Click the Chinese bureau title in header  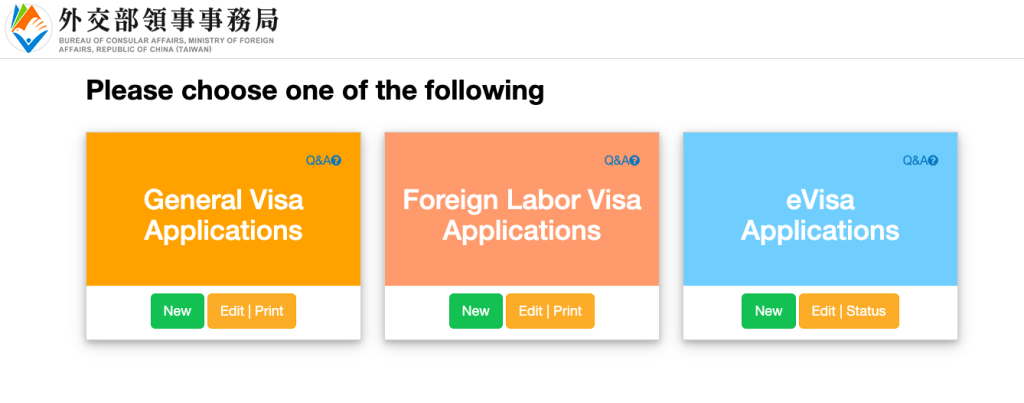pos(169,20)
